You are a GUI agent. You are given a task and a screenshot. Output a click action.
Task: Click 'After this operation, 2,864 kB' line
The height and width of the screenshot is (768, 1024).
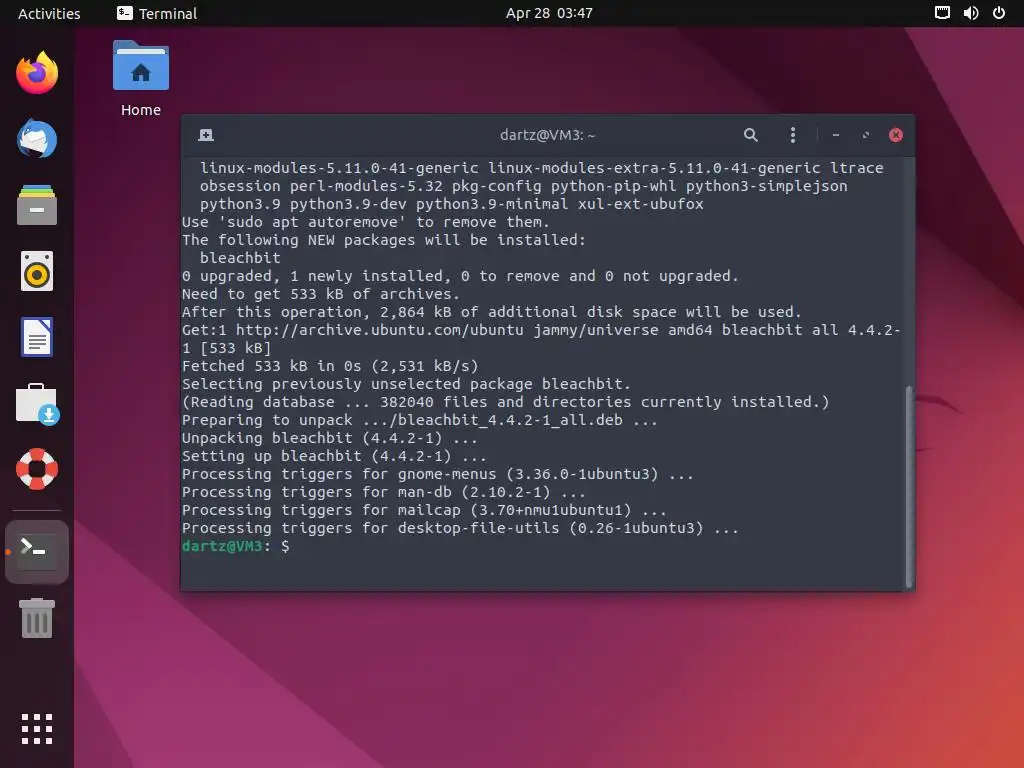pos(492,312)
